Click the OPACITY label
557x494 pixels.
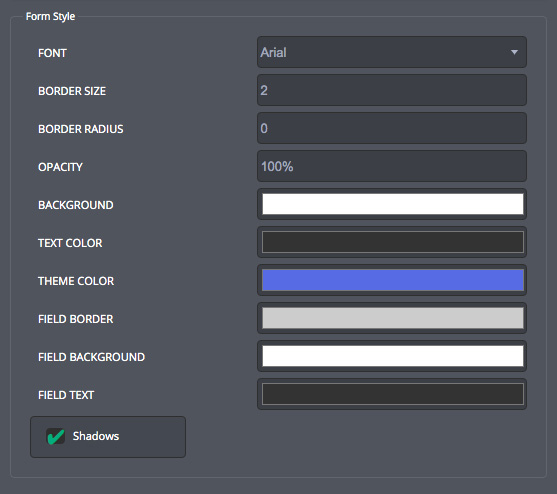[x=60, y=167]
